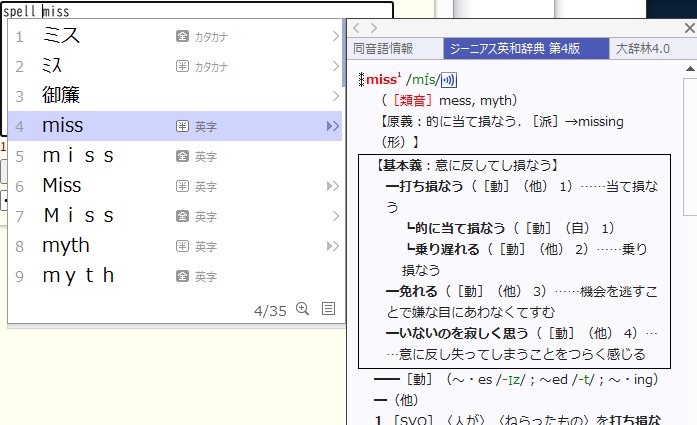Click the dictionary scrollbar up arrow

pos(689,70)
